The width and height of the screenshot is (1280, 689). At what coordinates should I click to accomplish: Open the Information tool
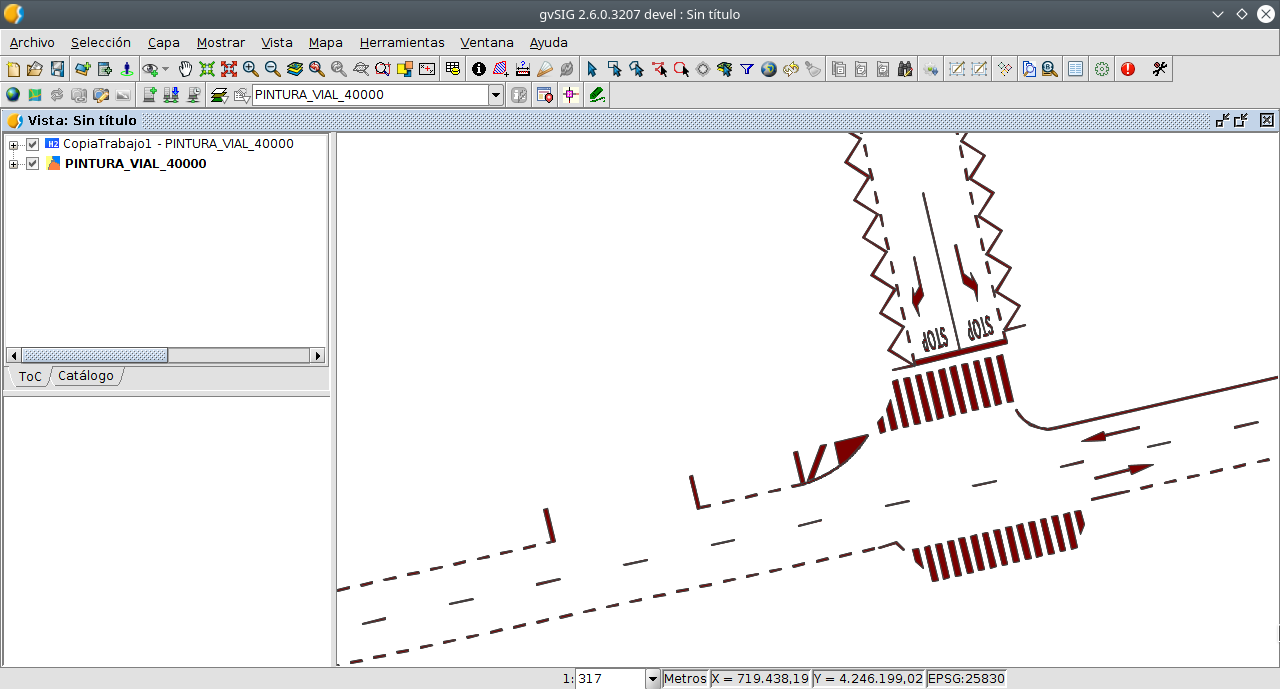(479, 69)
